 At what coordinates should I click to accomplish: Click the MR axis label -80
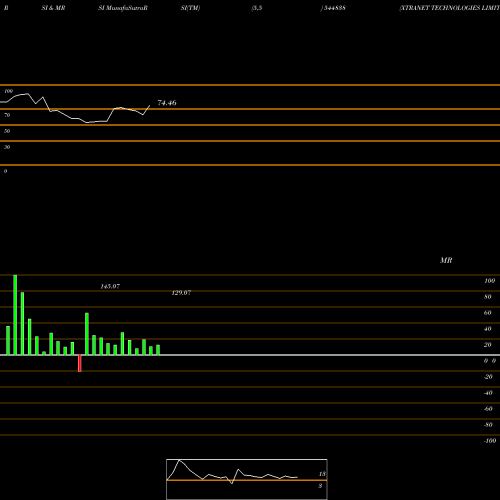488,425
